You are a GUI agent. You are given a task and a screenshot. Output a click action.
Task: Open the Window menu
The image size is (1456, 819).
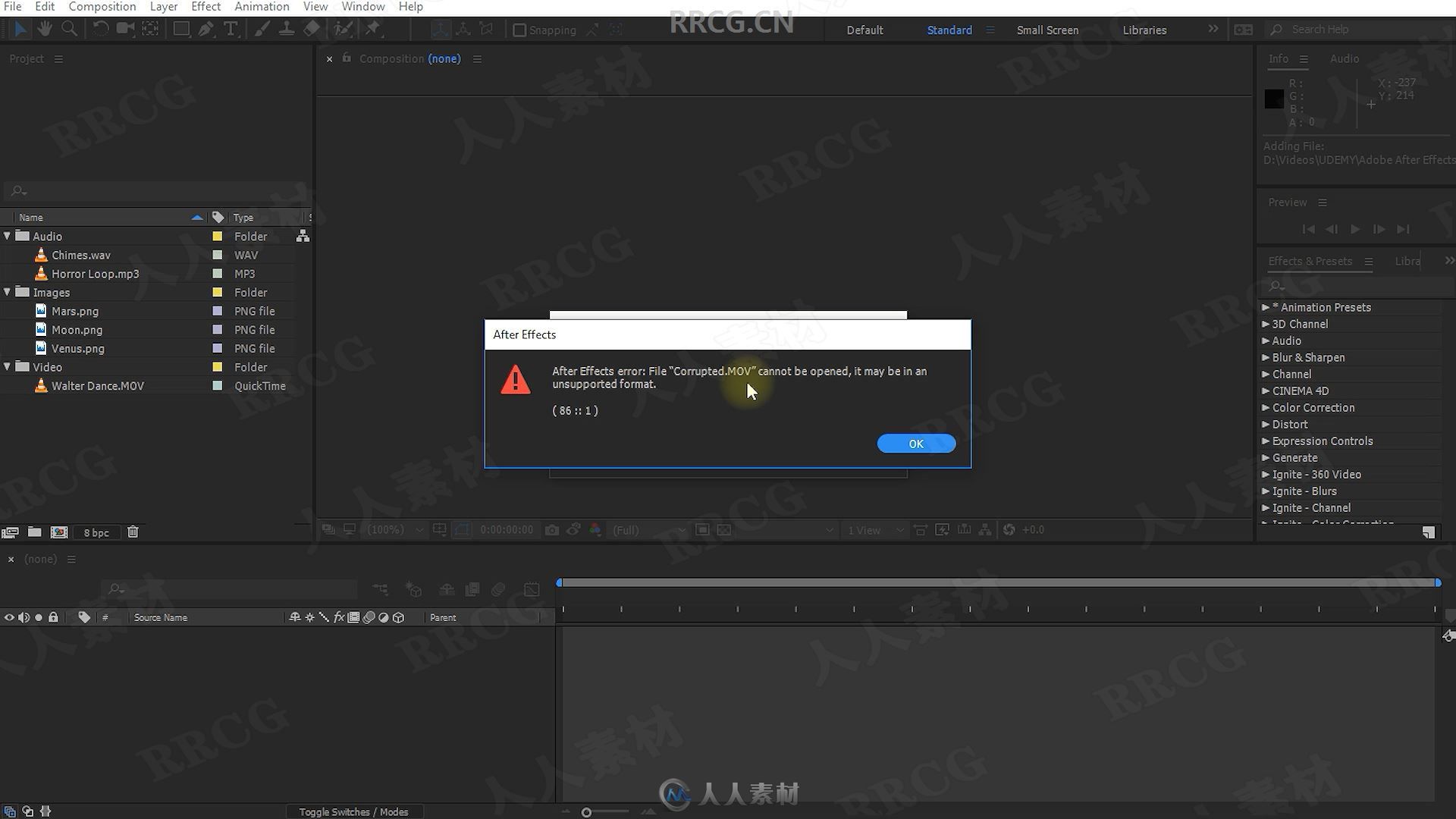(362, 7)
